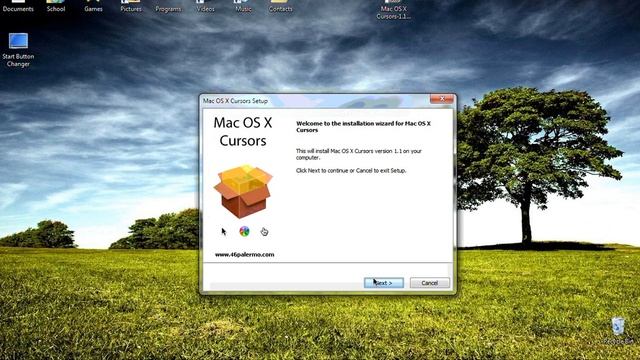Image resolution: width=640 pixels, height=360 pixels.
Task: Click the rainbow spinning wheel cursor sample
Action: (244, 231)
